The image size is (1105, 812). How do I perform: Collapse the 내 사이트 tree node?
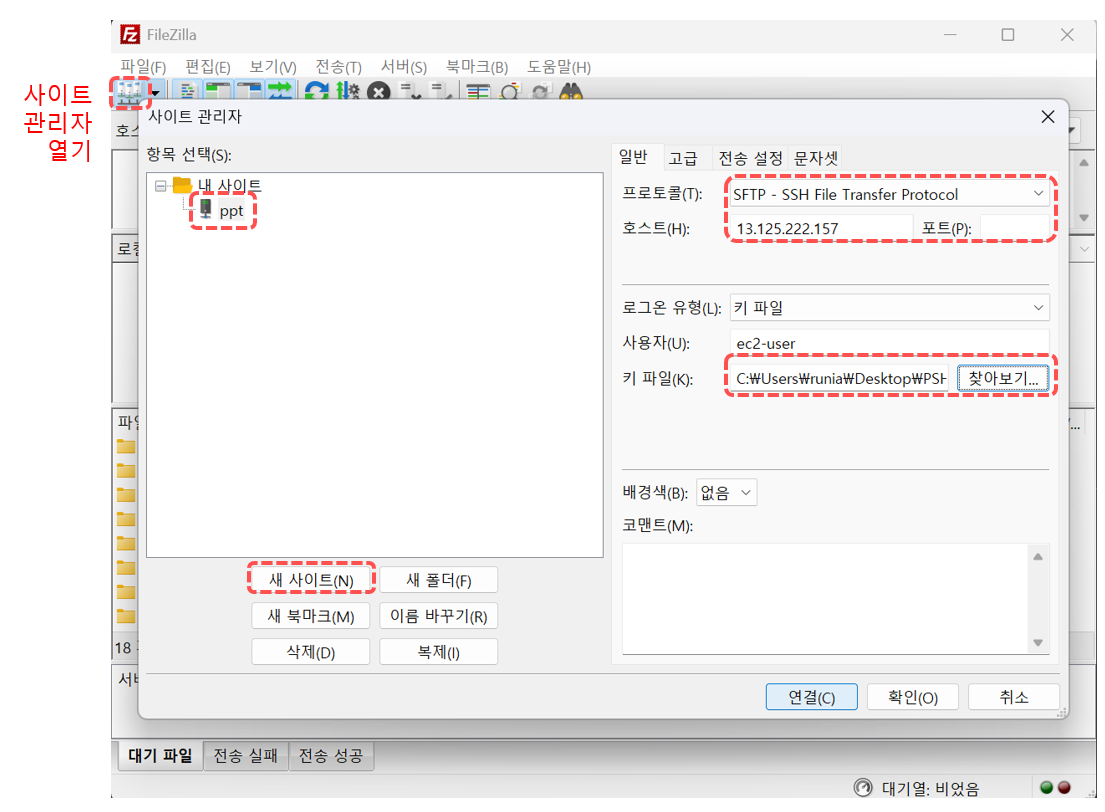pyautogui.click(x=161, y=186)
